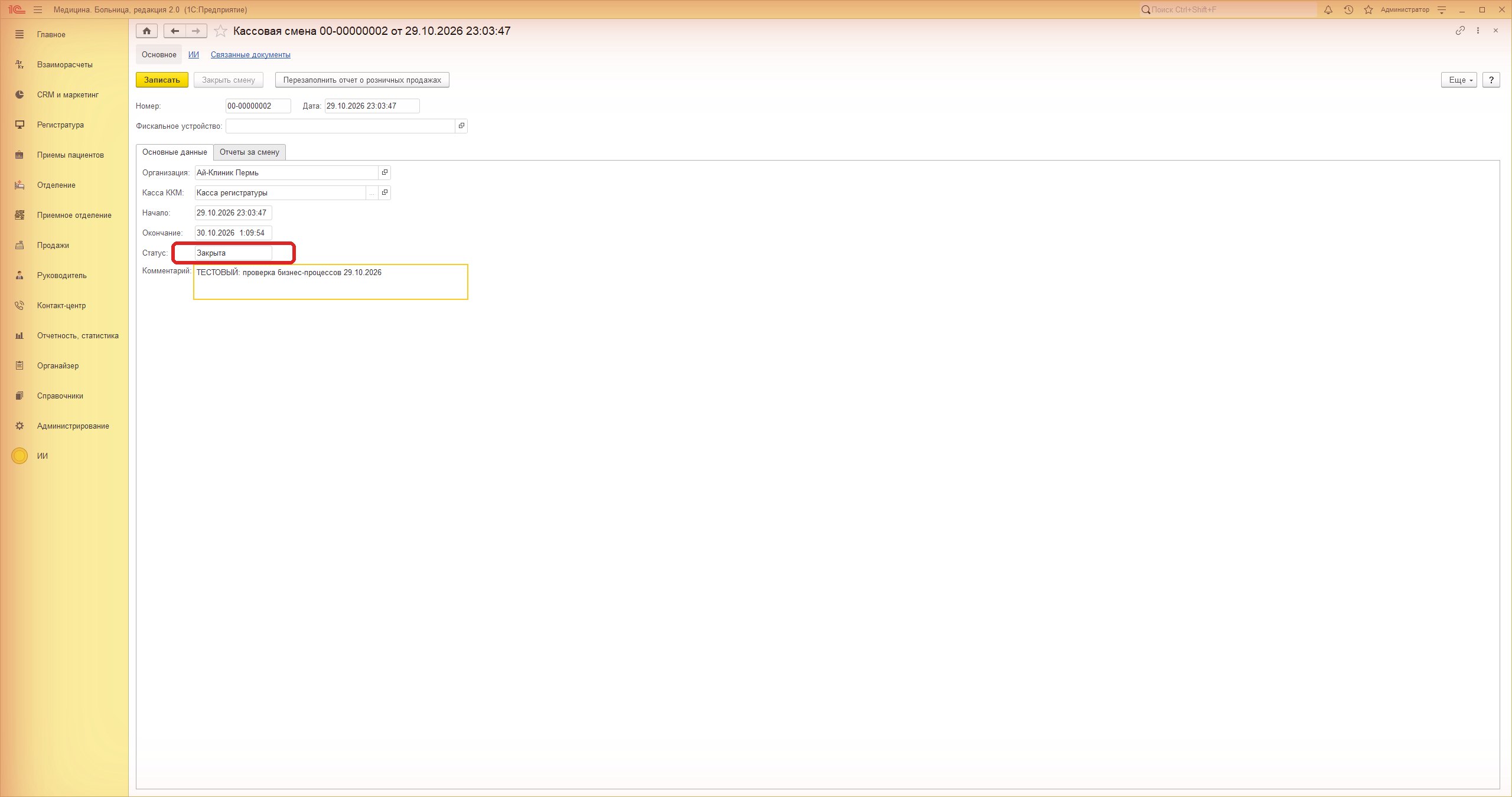Switch to Отчеты за смену tab

249,152
